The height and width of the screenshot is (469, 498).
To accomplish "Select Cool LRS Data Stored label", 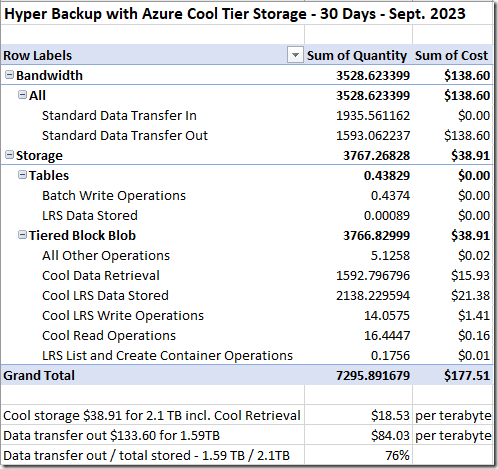I will pos(105,295).
